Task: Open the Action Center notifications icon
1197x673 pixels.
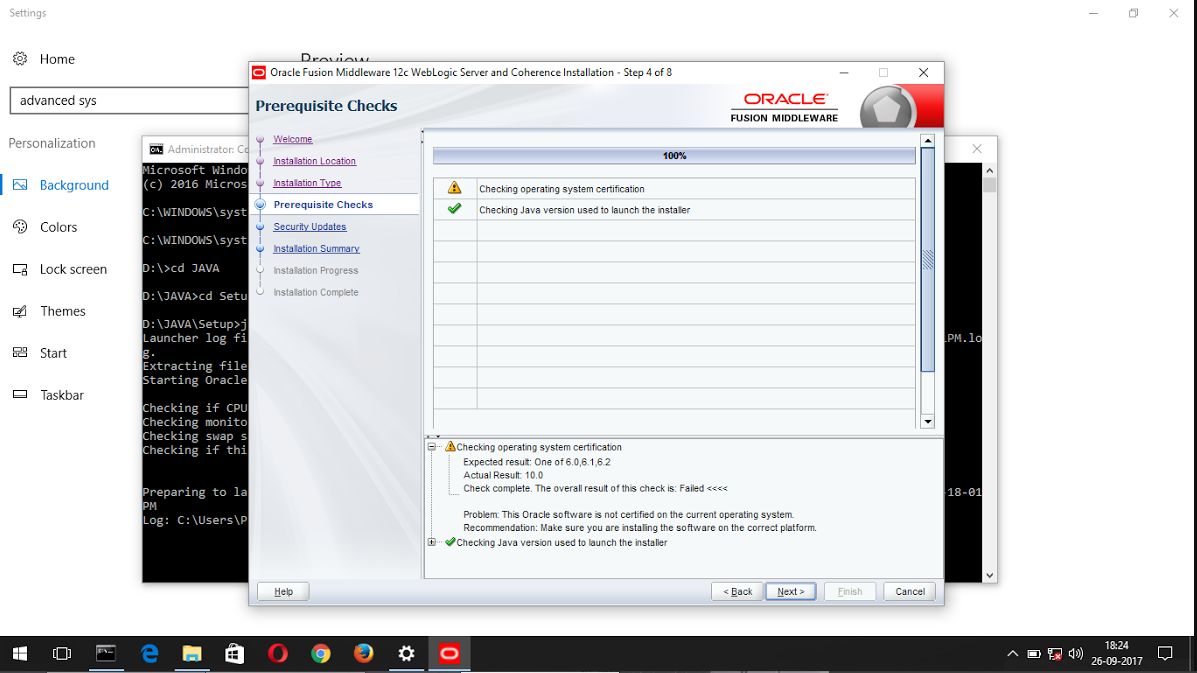Action: 1165,654
